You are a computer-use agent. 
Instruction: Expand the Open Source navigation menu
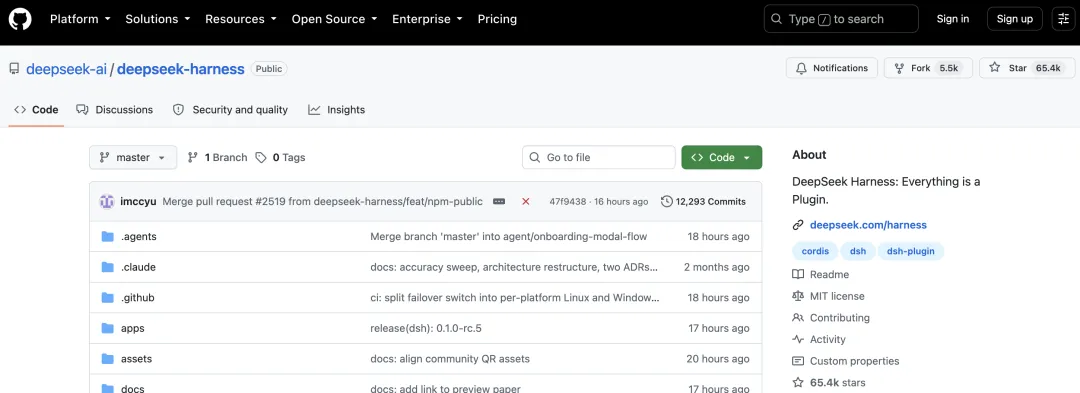335,19
